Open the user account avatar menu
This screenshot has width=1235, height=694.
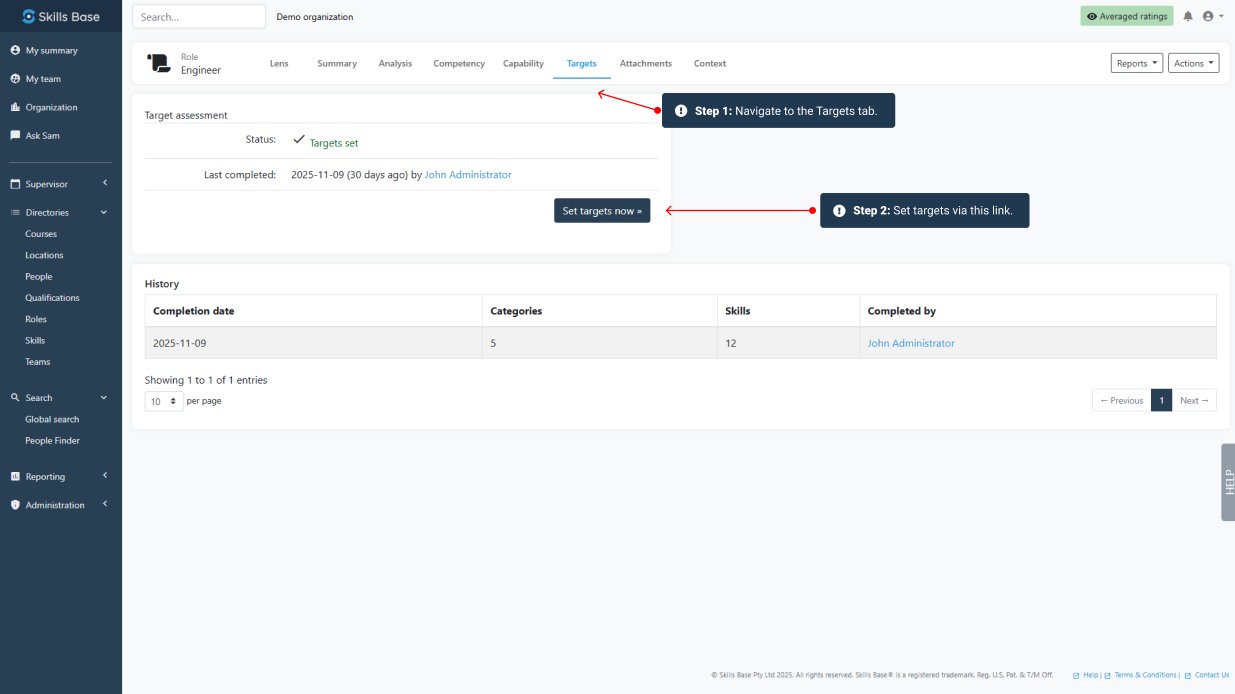(1211, 17)
